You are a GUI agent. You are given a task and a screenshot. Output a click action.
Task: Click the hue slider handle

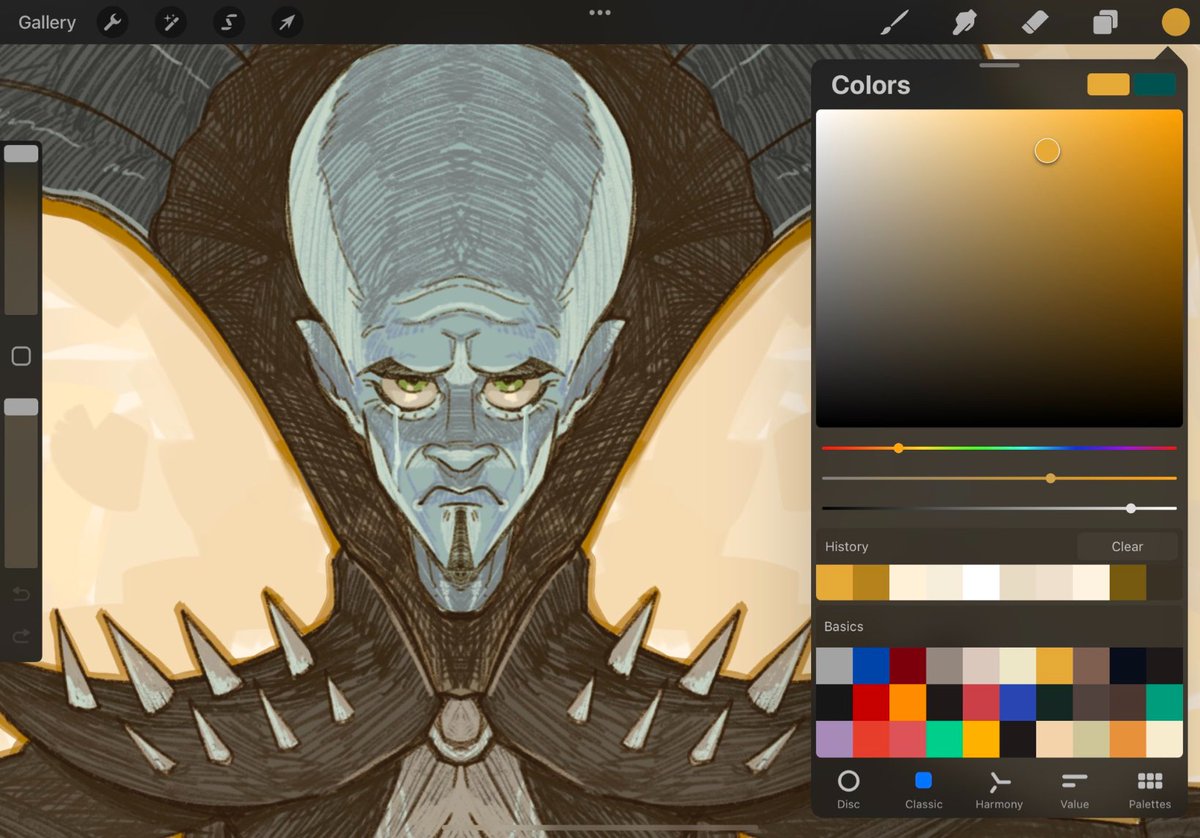tap(898, 448)
